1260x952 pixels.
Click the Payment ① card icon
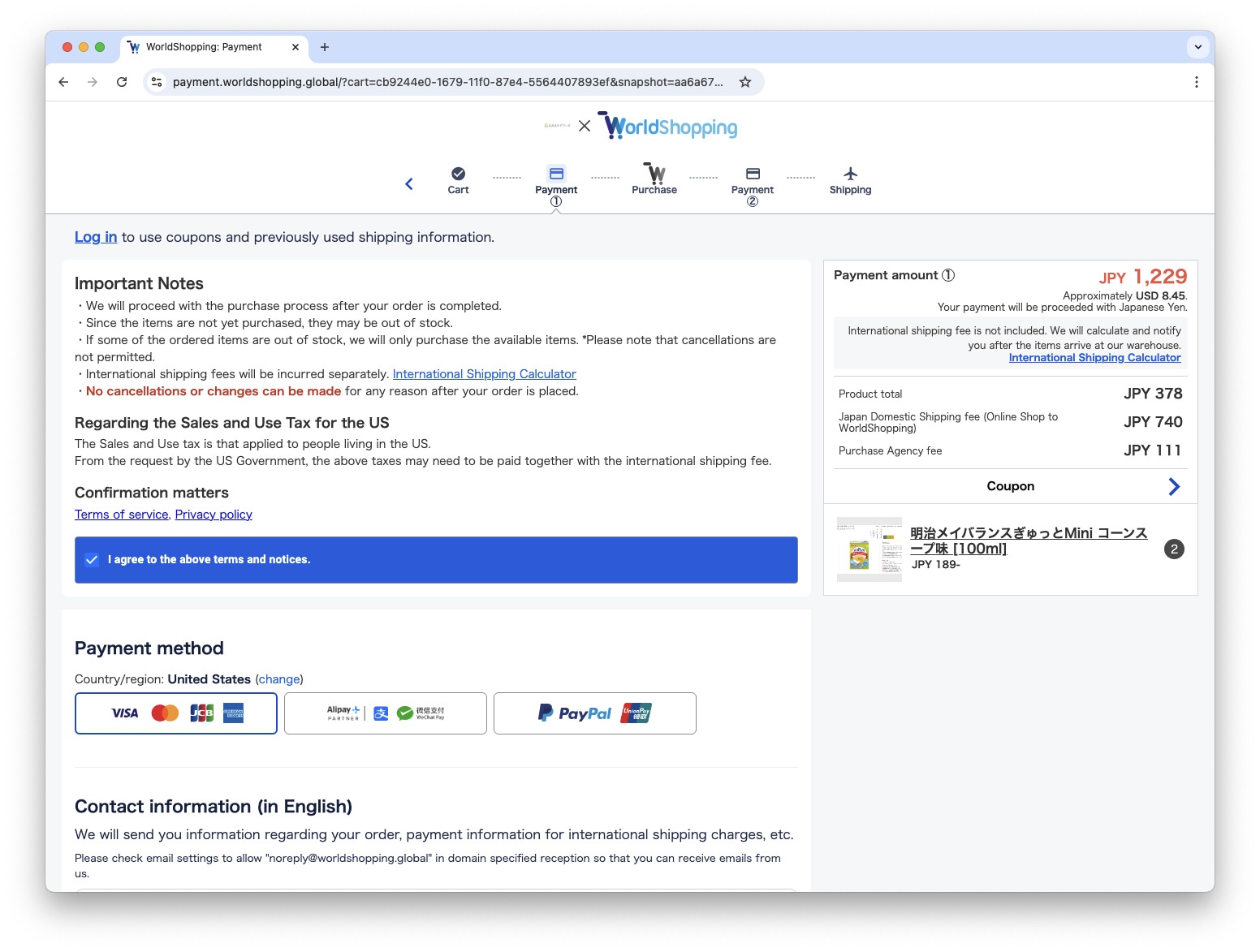pyautogui.click(x=556, y=174)
